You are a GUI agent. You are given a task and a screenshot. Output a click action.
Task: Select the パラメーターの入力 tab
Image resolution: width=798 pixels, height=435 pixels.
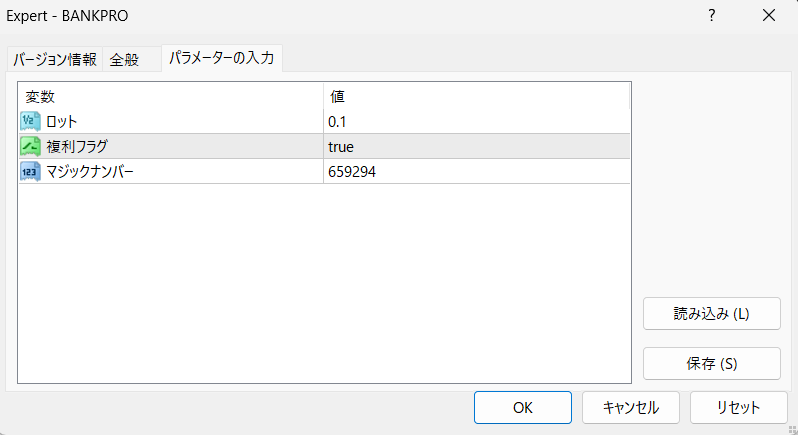click(222, 59)
